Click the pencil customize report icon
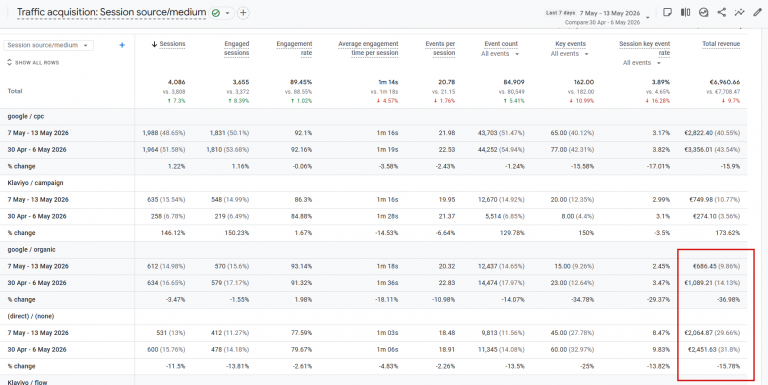The image size is (768, 385). point(757,13)
